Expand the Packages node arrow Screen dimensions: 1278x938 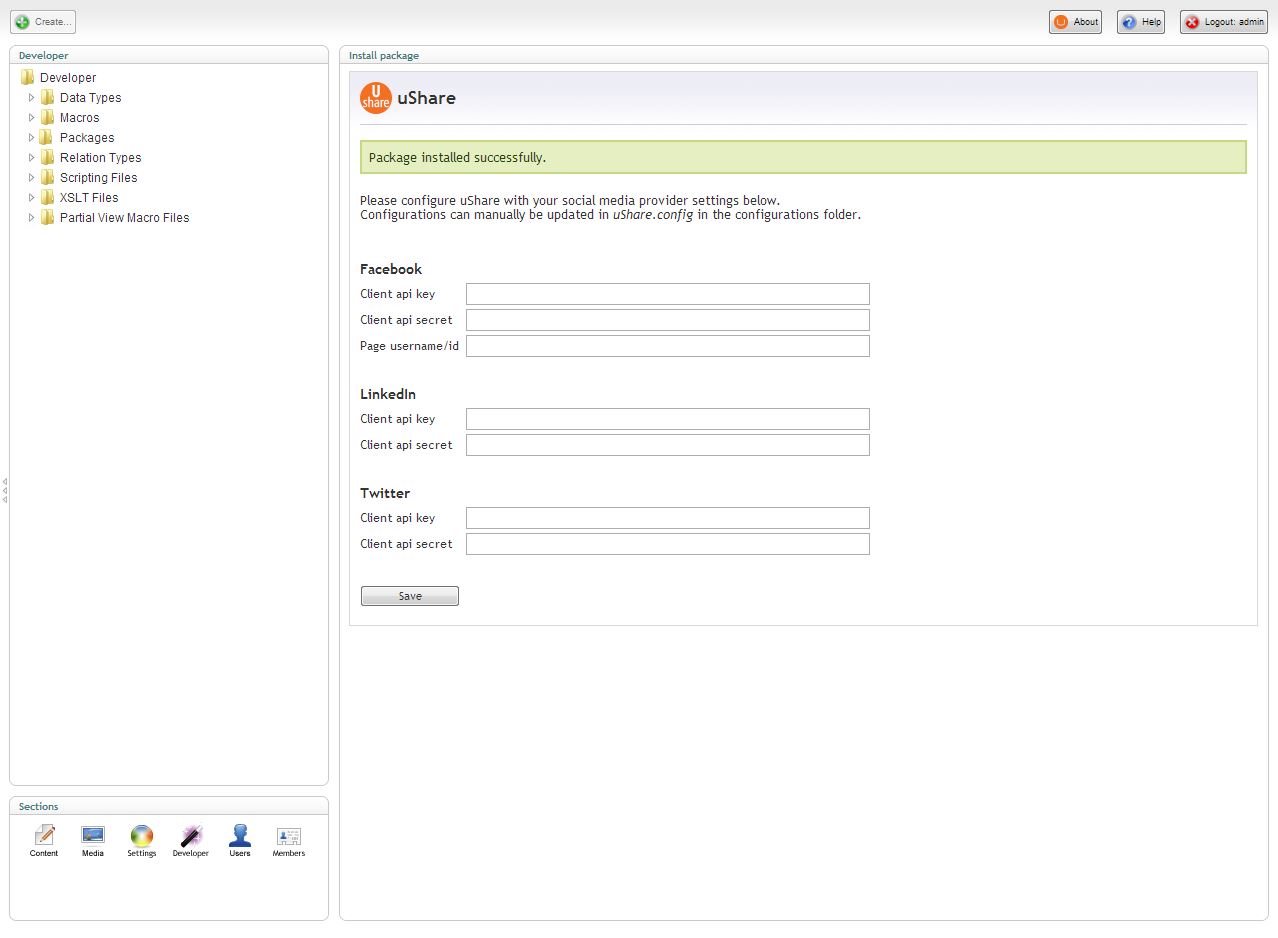(32, 138)
